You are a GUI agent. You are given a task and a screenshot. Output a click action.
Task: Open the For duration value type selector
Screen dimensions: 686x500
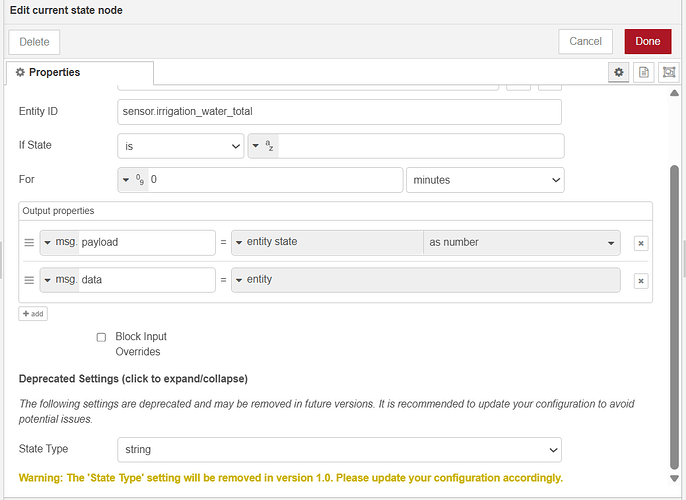(133, 180)
